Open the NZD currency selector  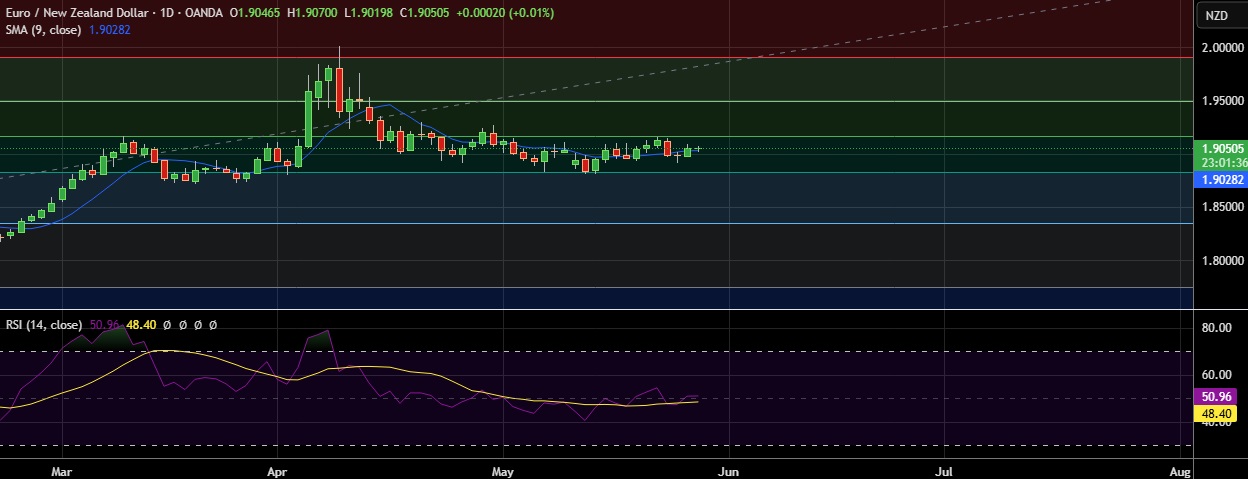point(1216,15)
